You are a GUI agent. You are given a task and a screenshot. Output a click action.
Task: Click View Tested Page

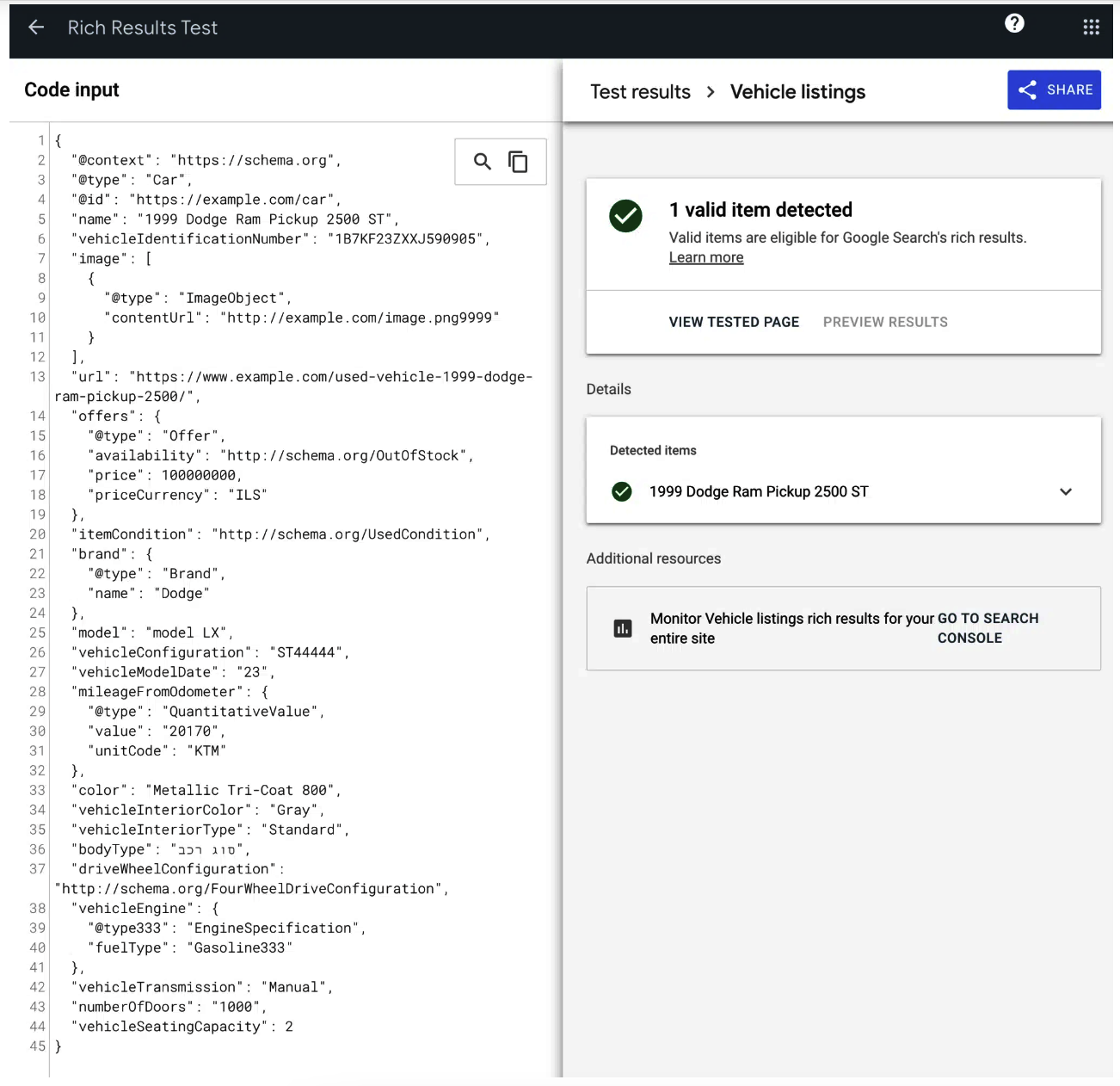[x=734, y=322]
